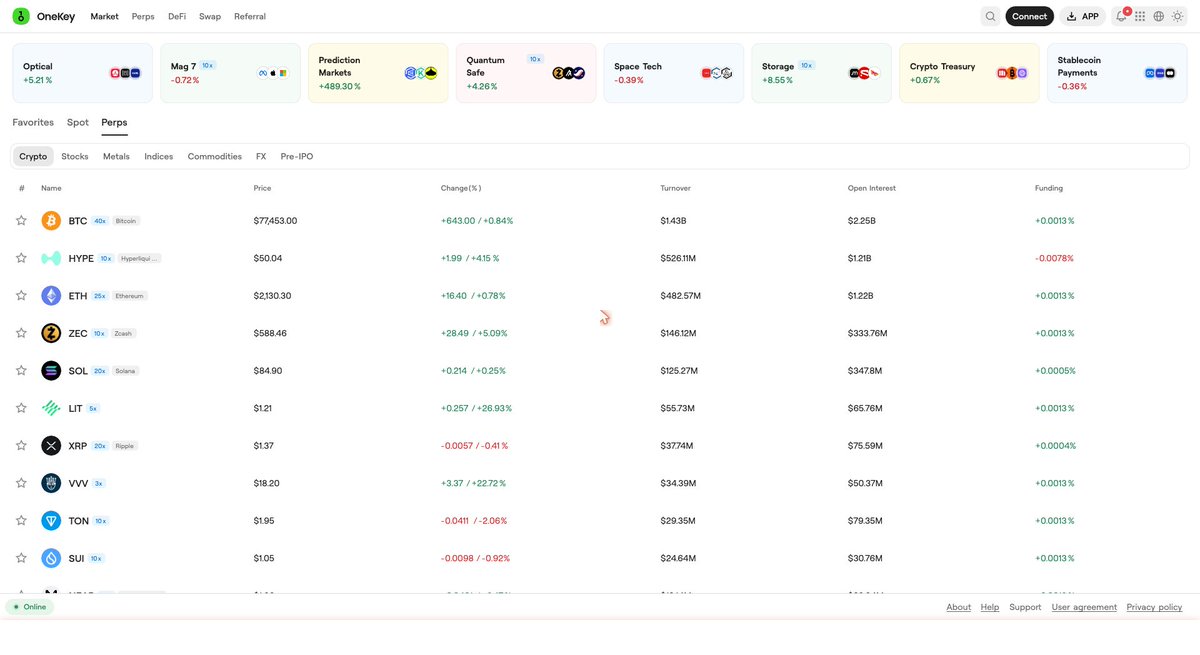The height and width of the screenshot is (655, 1200).
Task: Toggle the light/dark theme sun icon
Action: pyautogui.click(x=1177, y=16)
